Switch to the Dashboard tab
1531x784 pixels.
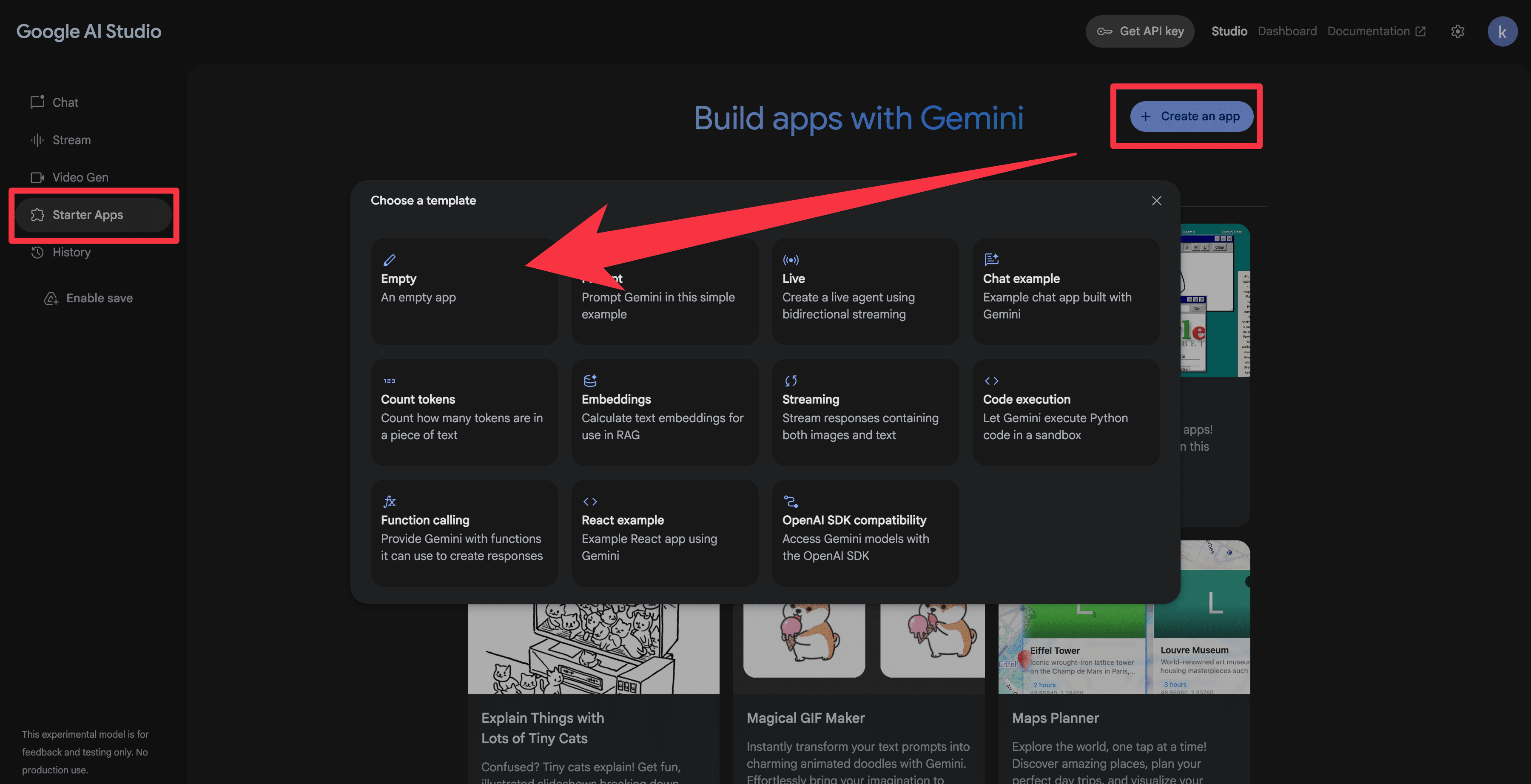(x=1287, y=31)
